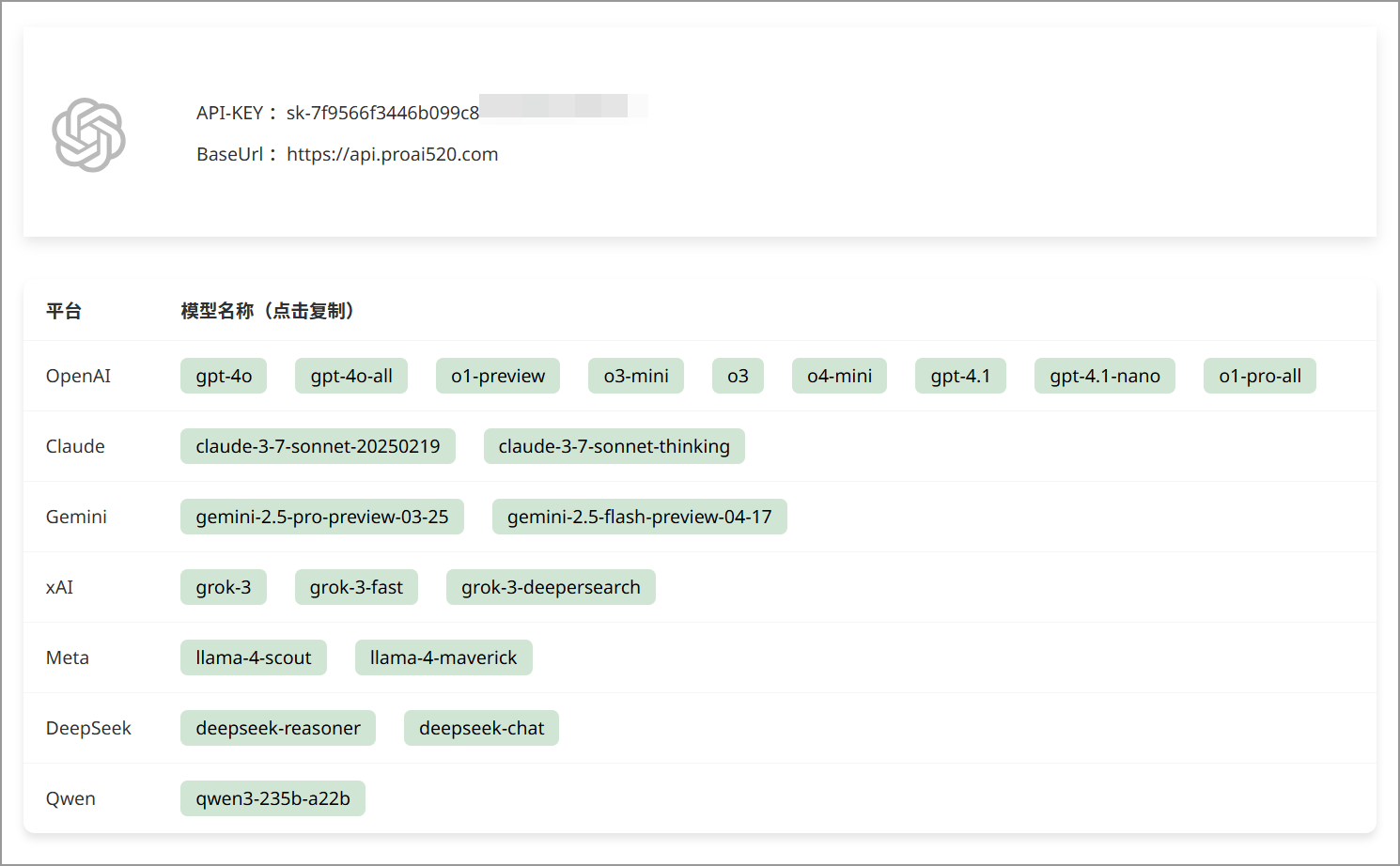This screenshot has height=866, width=1400.
Task: Click the BaseUrl https://api.proai520.com
Action: pos(392,154)
